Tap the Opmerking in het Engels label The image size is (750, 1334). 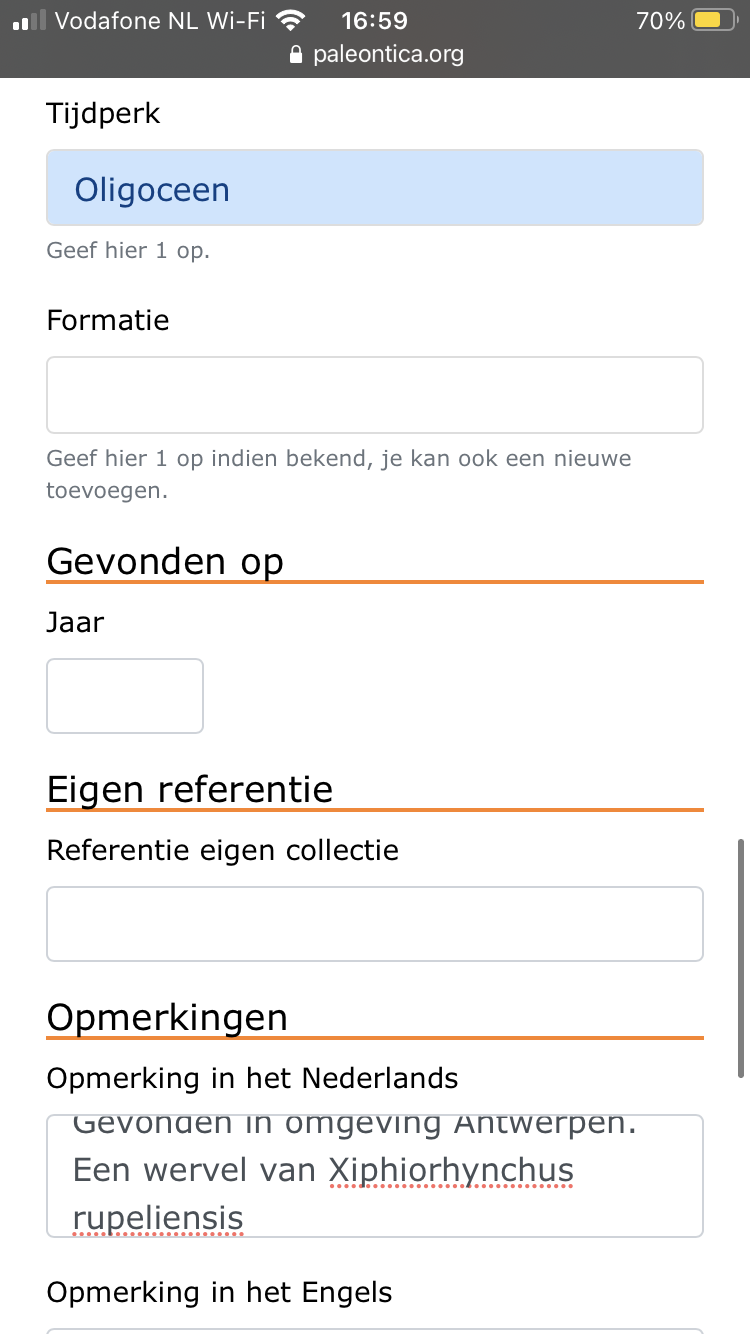point(219,1292)
